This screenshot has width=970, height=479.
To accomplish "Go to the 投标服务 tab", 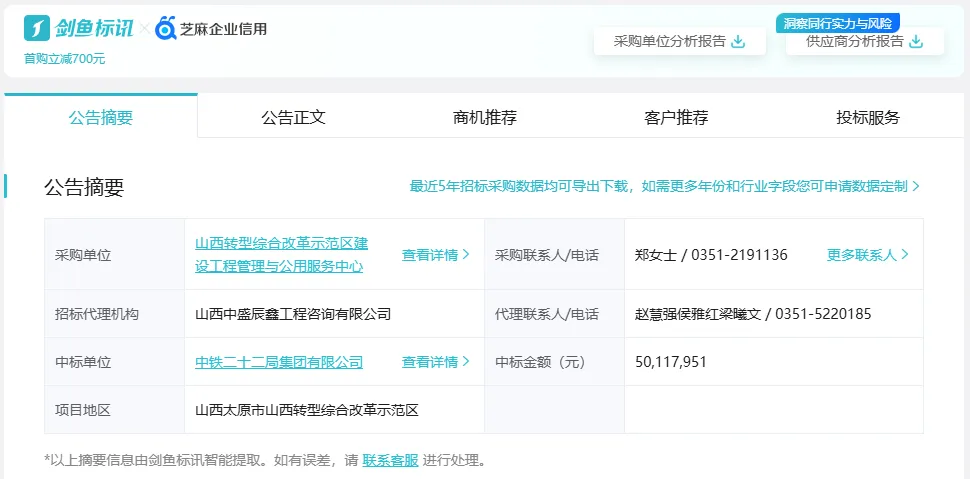I will [868, 117].
